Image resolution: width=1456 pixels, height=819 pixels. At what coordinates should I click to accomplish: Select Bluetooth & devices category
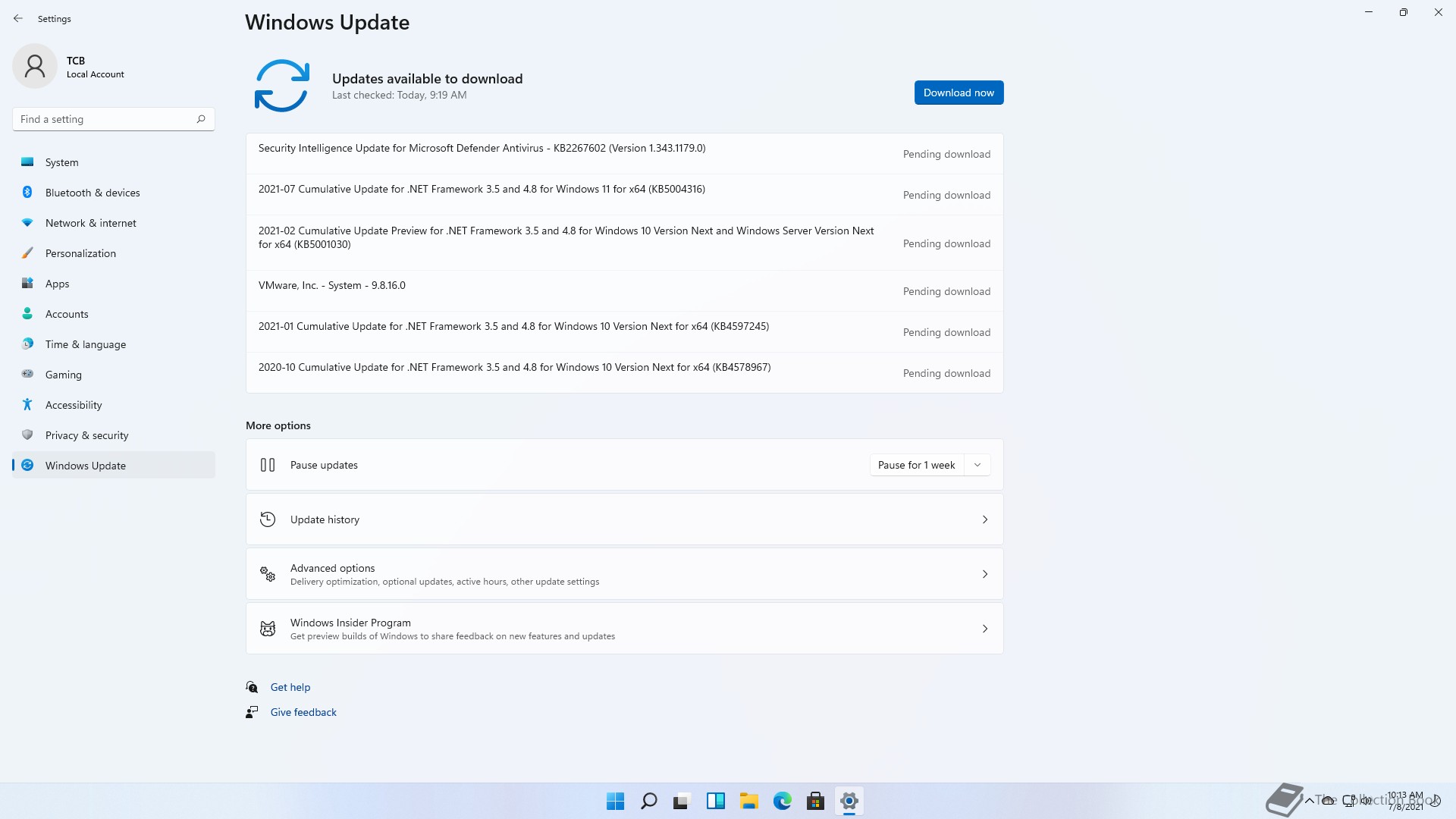point(114,193)
